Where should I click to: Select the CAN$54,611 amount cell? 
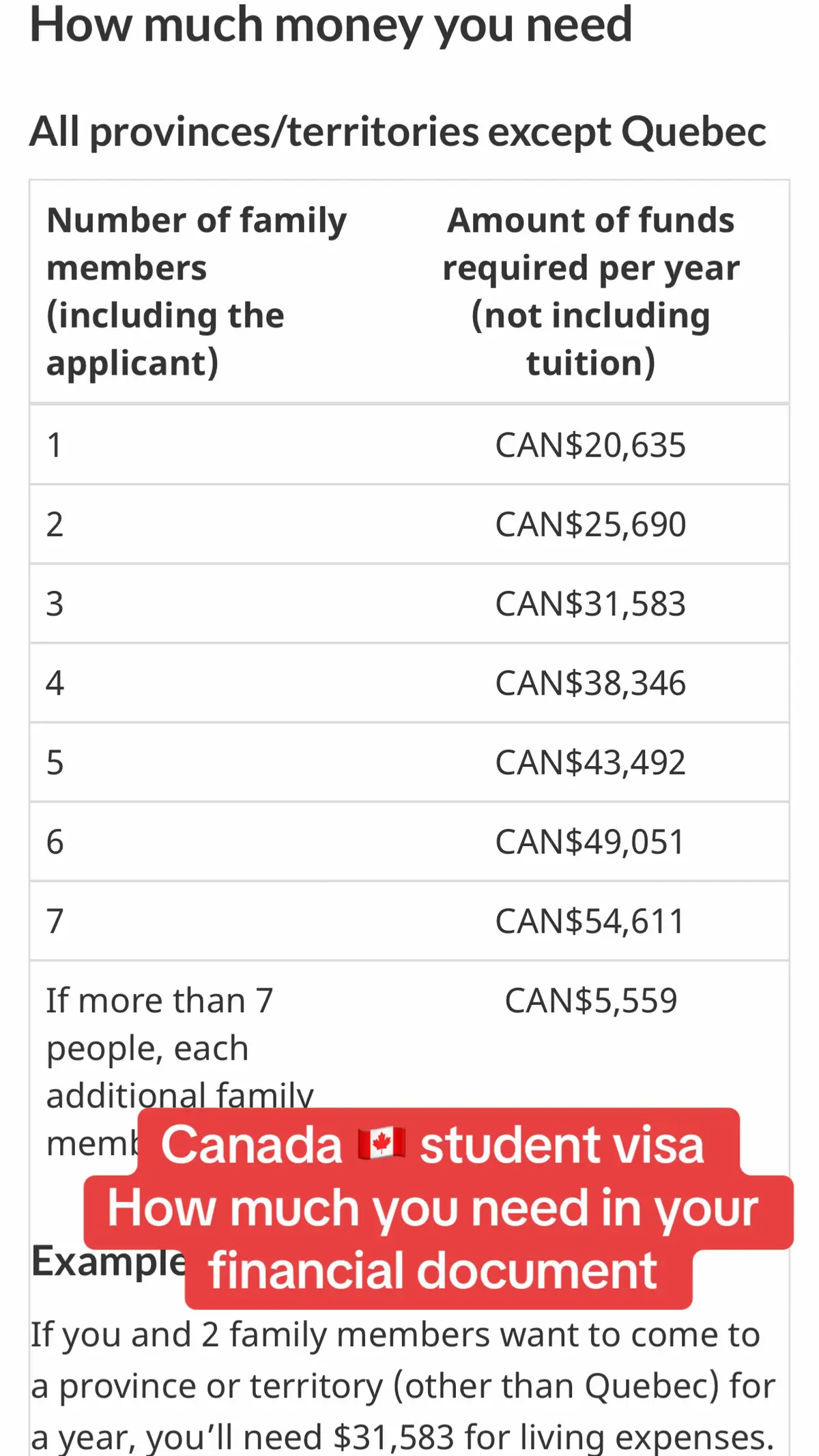coord(590,921)
